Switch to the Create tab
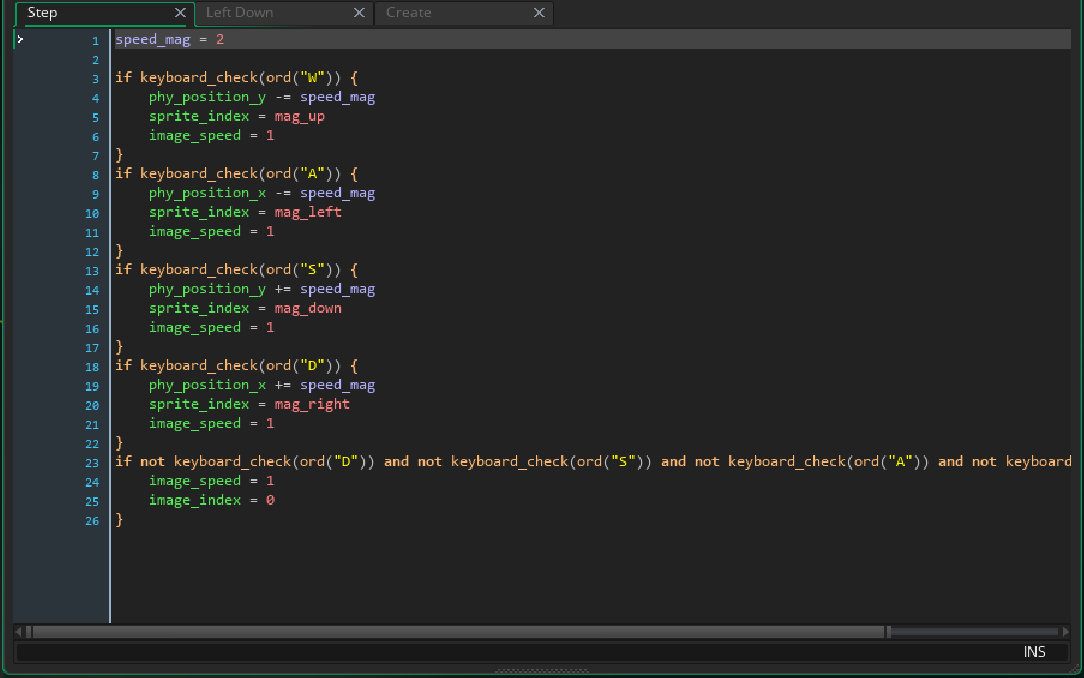 pyautogui.click(x=463, y=13)
